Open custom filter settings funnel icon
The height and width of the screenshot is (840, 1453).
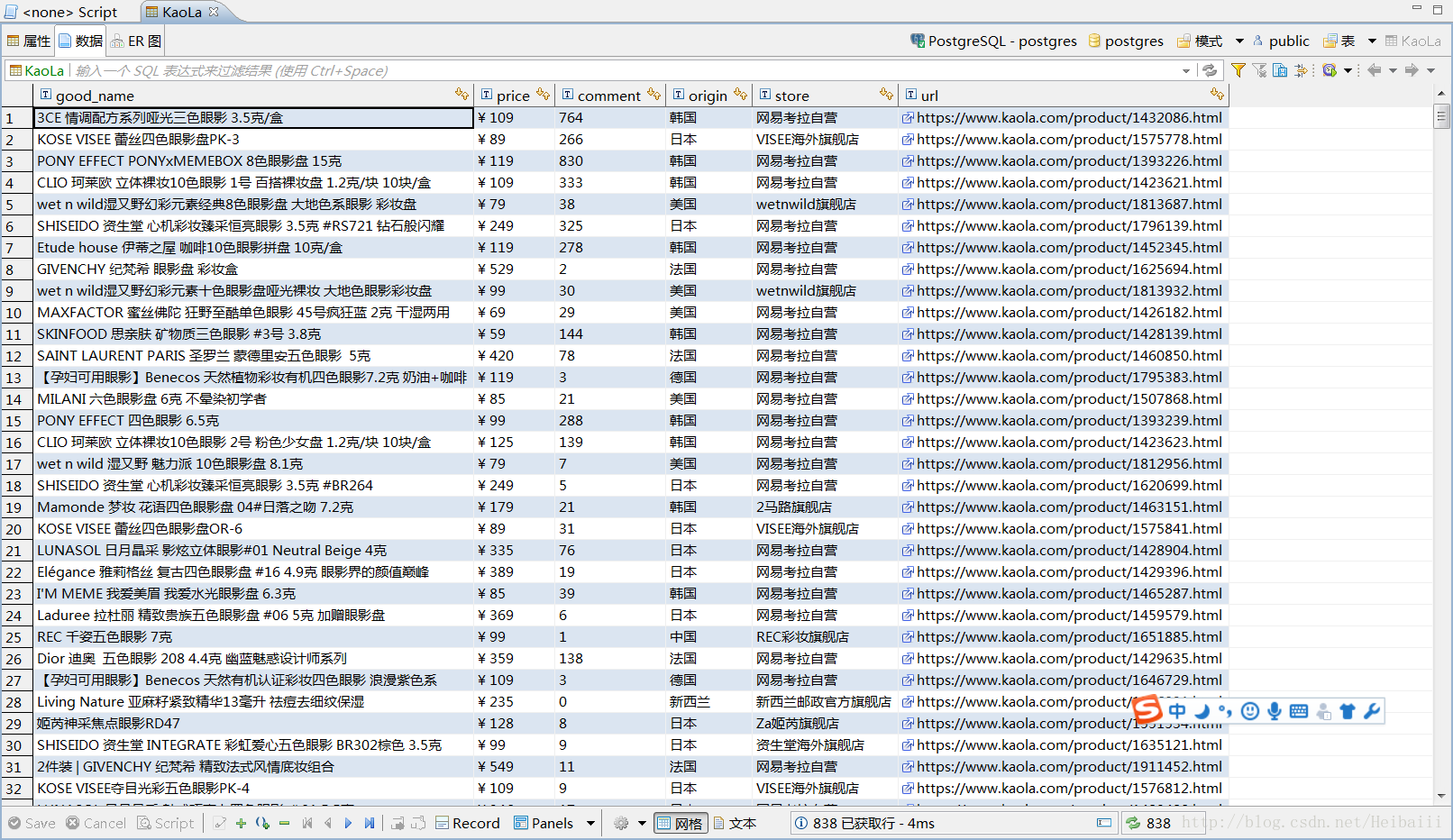point(1238,70)
